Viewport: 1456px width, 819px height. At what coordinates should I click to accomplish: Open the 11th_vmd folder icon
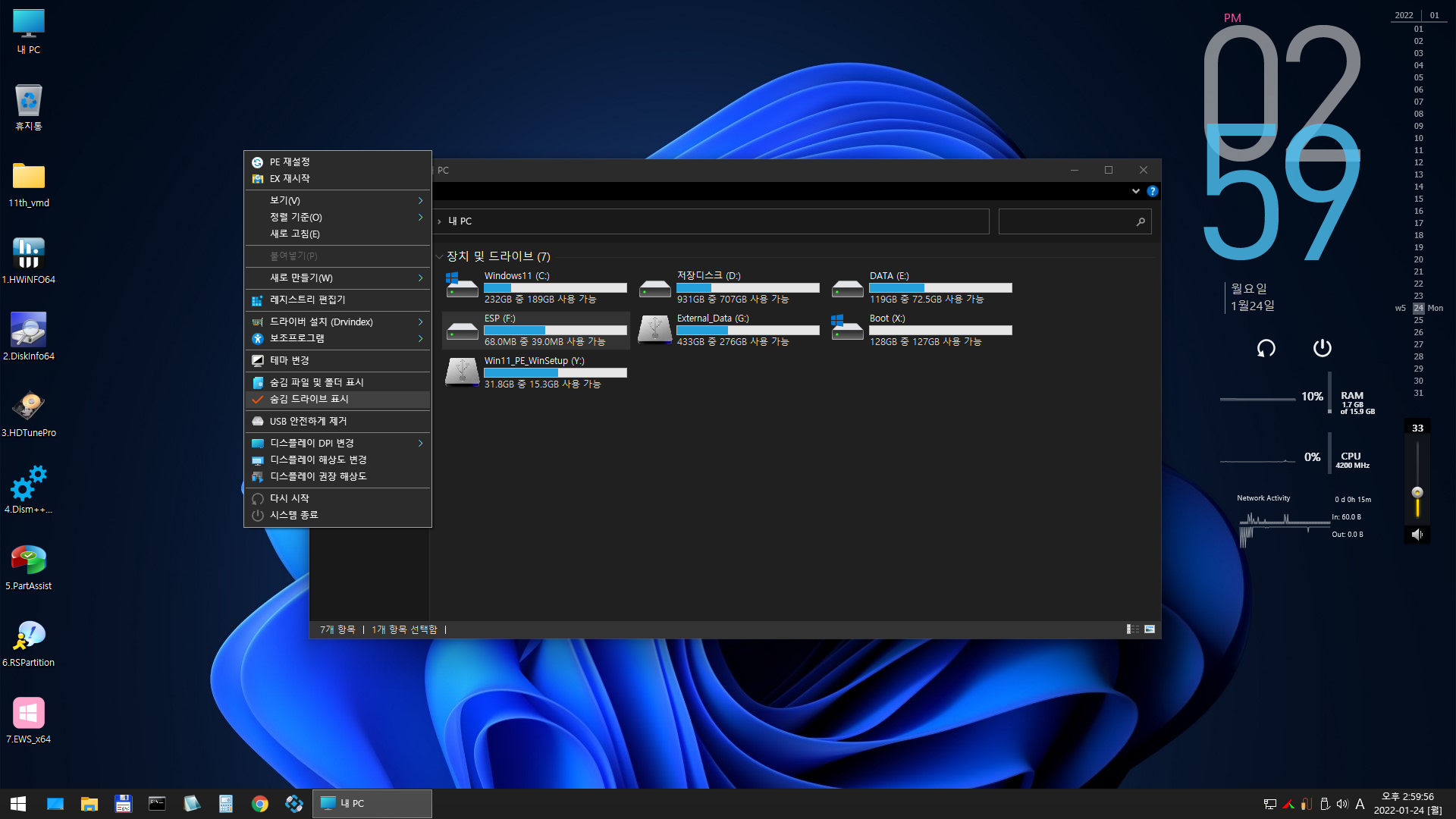pos(29,184)
